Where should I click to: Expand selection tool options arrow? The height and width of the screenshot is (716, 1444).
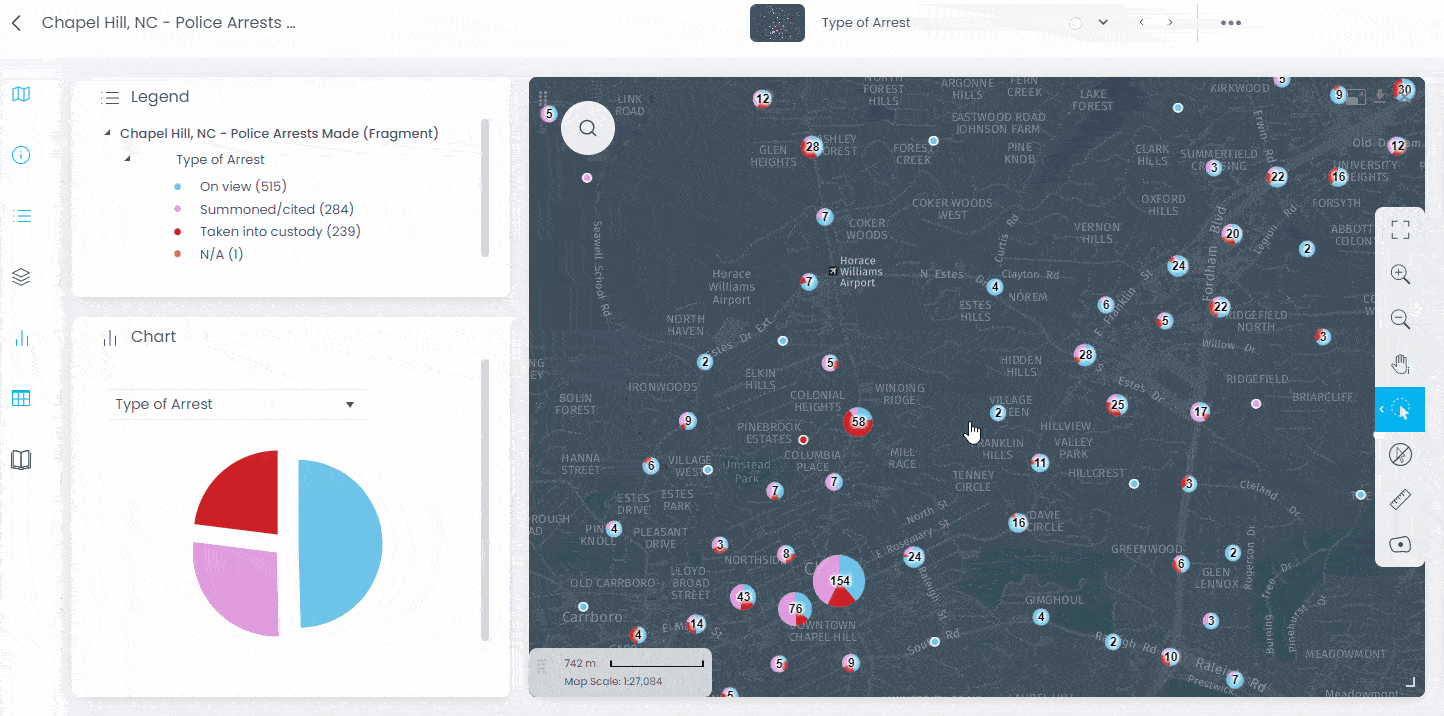click(x=1381, y=409)
